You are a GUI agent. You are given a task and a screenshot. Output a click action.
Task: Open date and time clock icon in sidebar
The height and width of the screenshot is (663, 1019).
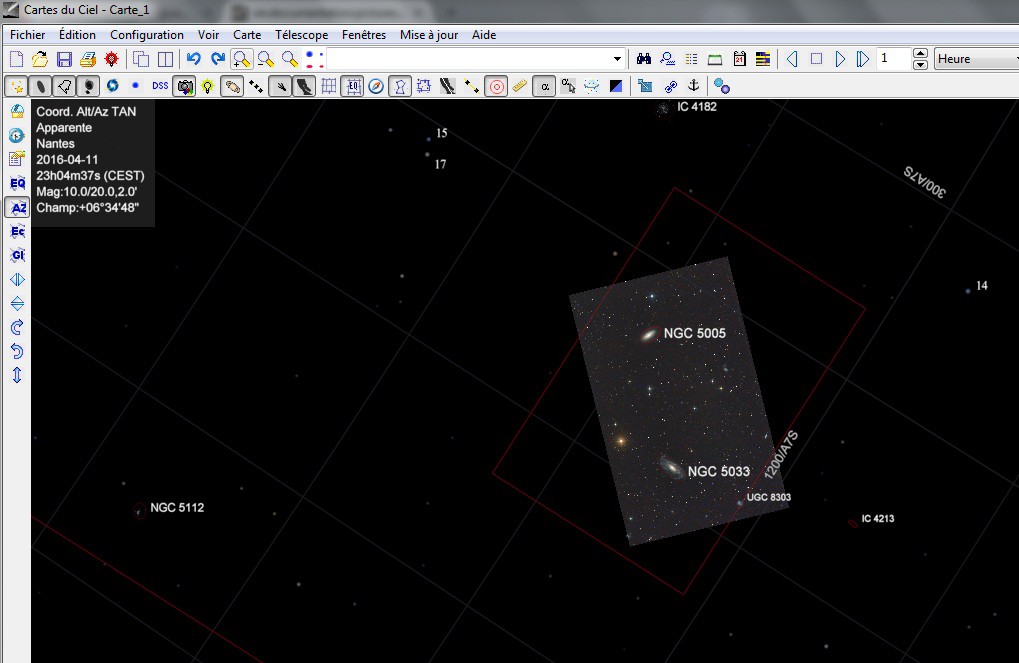[18, 135]
